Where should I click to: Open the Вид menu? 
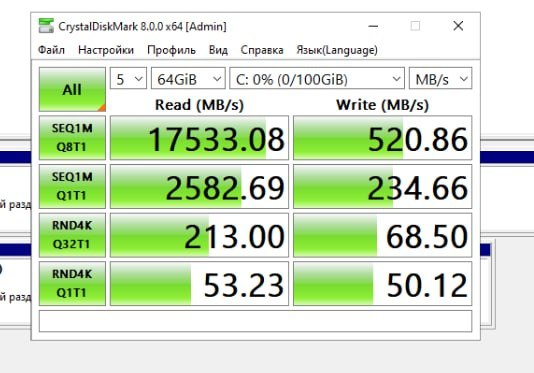(x=218, y=50)
